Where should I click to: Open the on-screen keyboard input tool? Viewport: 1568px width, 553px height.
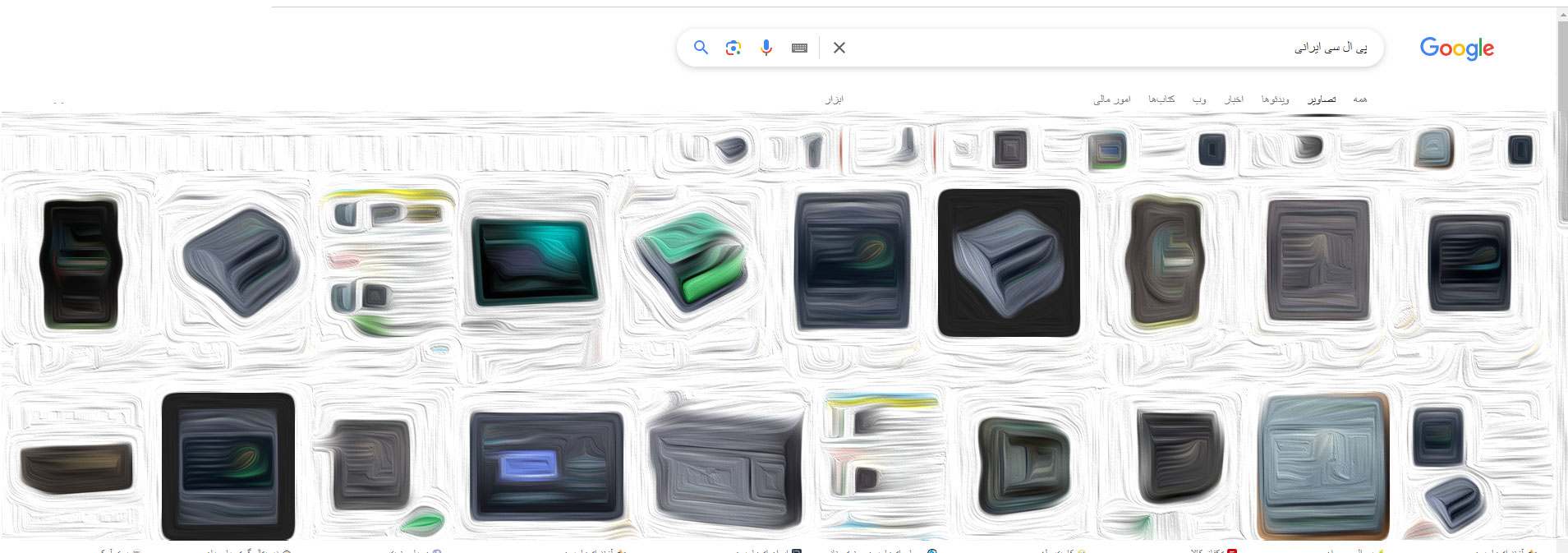pos(799,48)
